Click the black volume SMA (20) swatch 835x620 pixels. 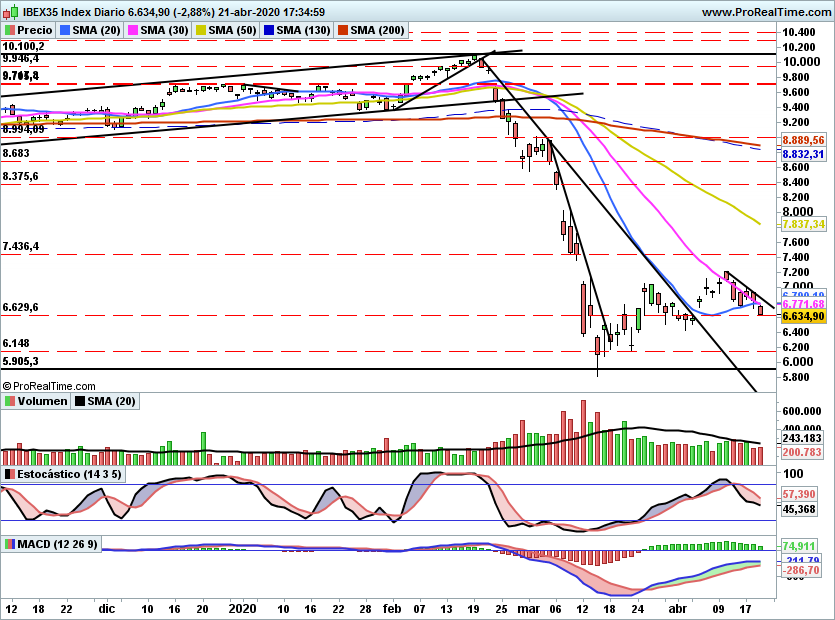(x=80, y=401)
